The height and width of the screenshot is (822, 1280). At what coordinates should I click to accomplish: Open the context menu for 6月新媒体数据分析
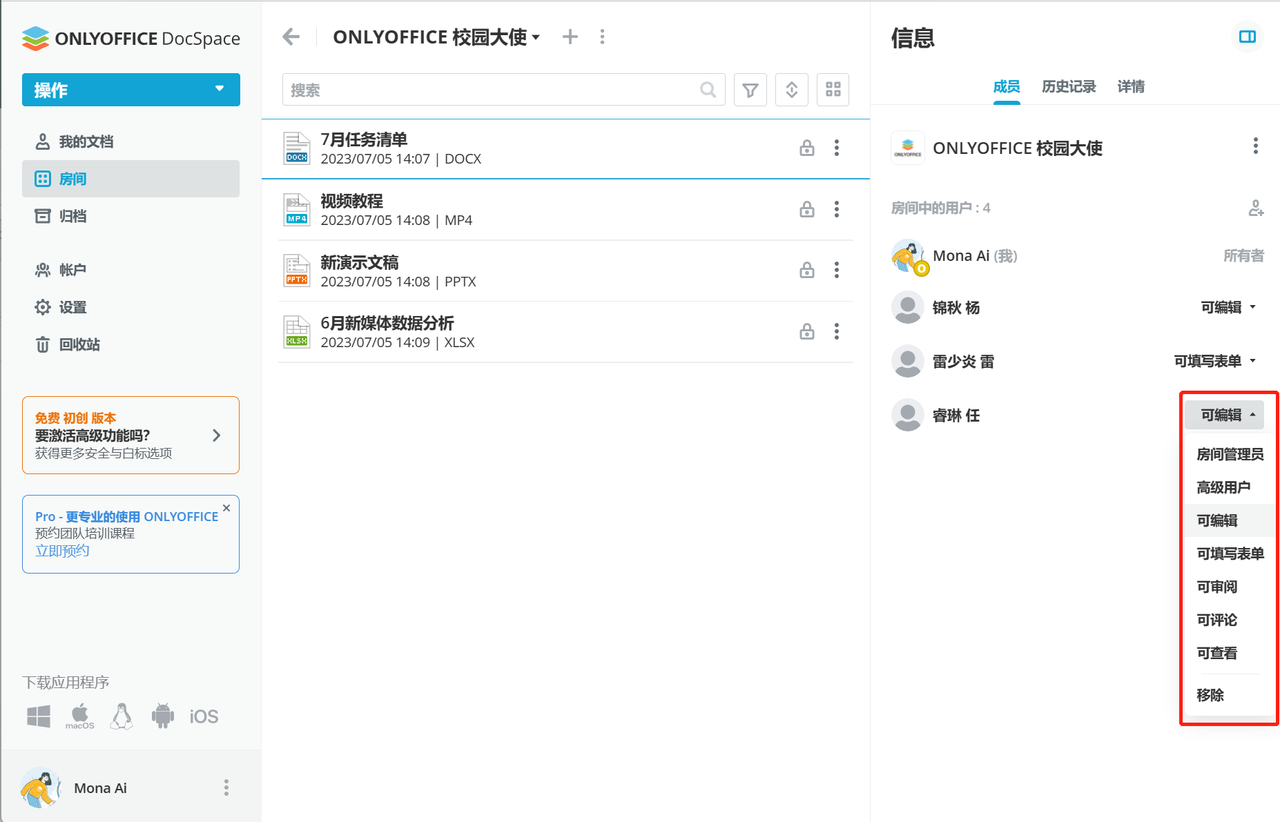(837, 332)
